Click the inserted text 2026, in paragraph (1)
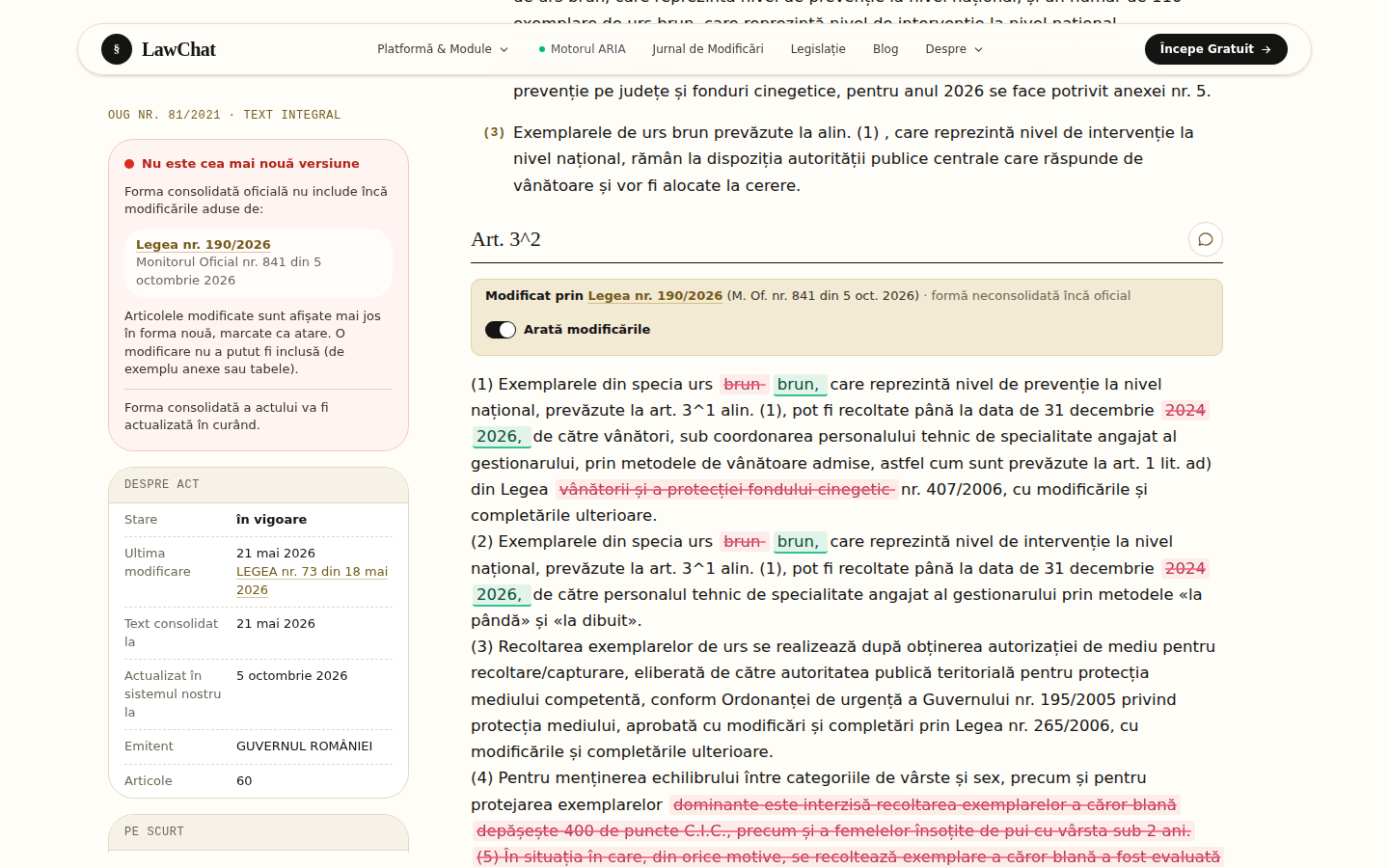1389x868 pixels. [x=501, y=437]
